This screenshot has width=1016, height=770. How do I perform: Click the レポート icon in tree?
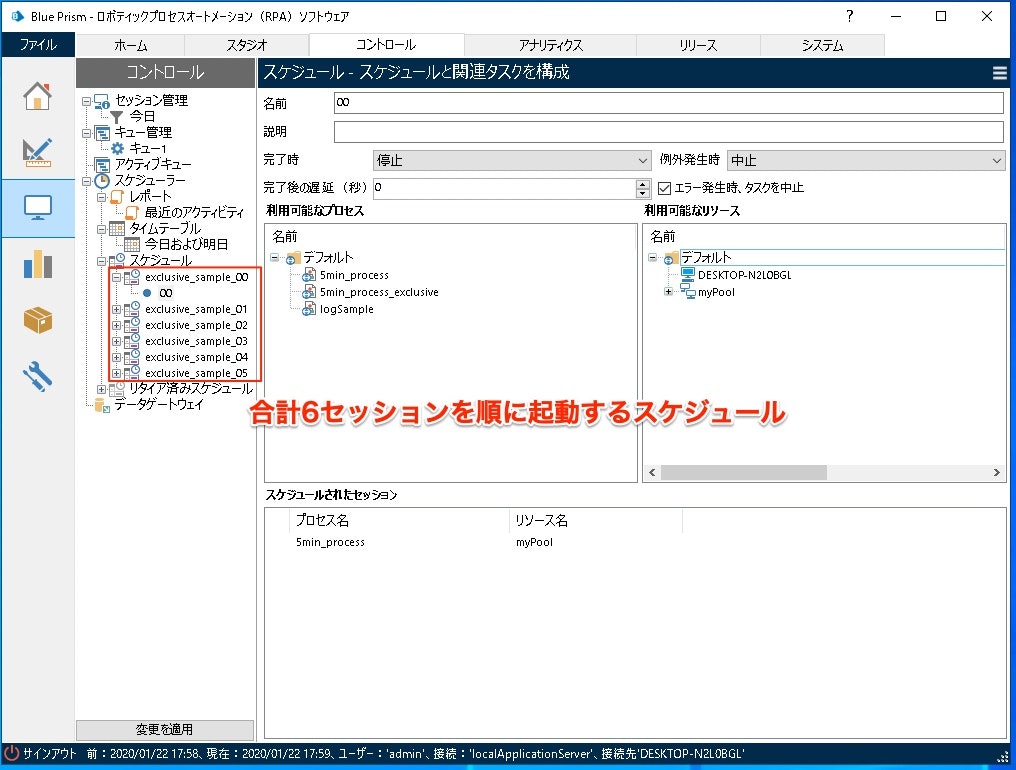[x=117, y=196]
